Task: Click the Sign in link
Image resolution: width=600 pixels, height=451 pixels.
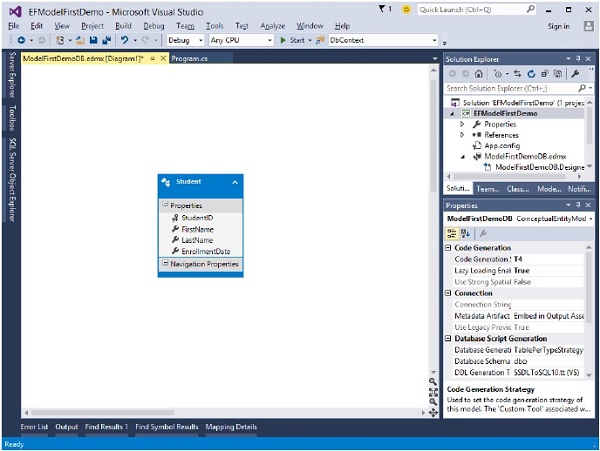Action: click(559, 25)
